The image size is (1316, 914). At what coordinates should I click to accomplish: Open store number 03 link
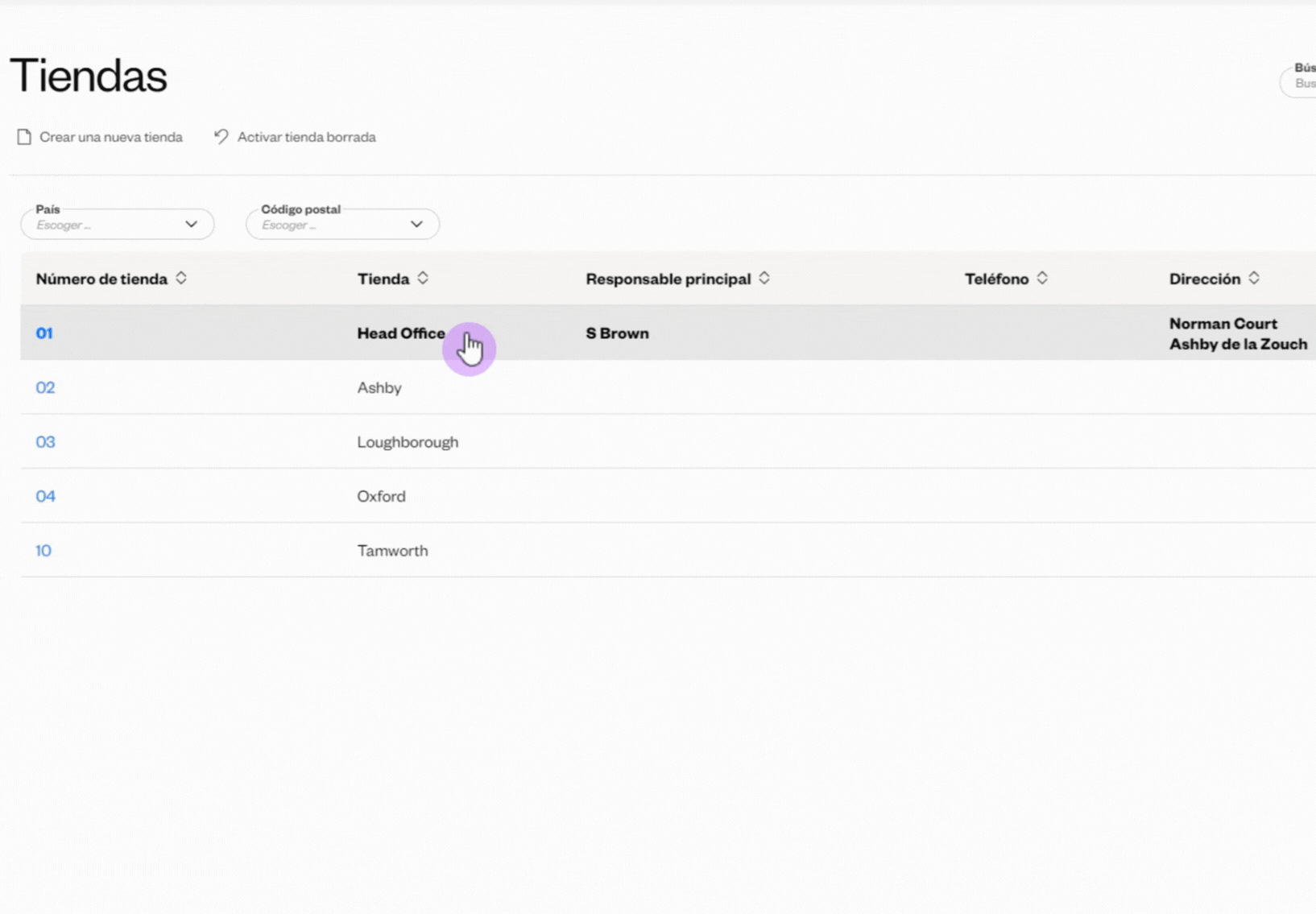(45, 442)
